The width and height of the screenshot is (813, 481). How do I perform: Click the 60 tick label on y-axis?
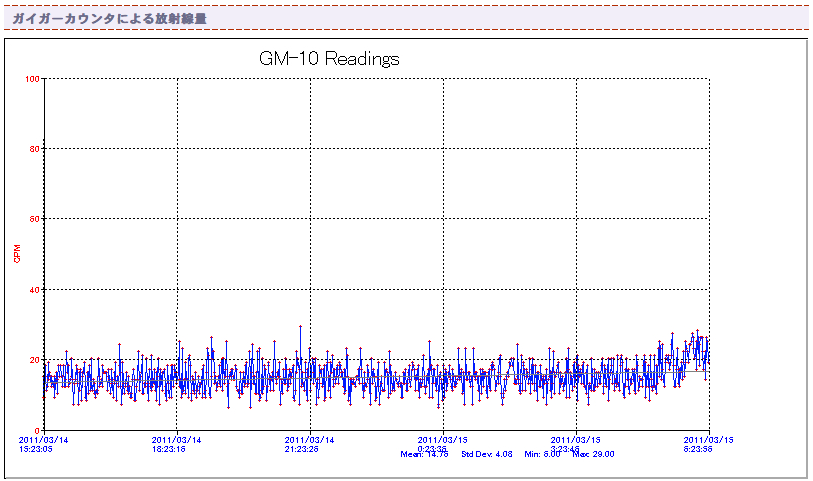point(35,218)
